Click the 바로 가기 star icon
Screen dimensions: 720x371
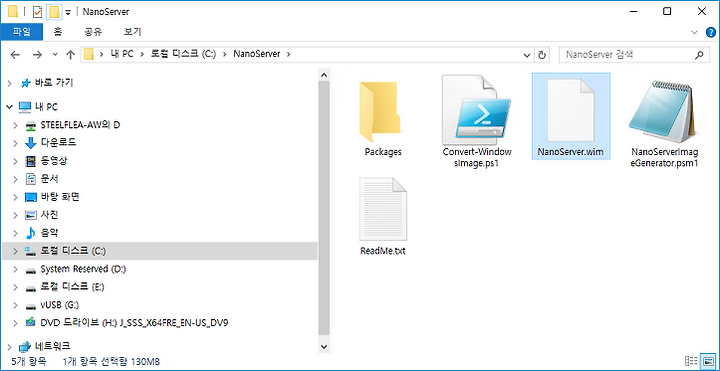click(x=26, y=83)
